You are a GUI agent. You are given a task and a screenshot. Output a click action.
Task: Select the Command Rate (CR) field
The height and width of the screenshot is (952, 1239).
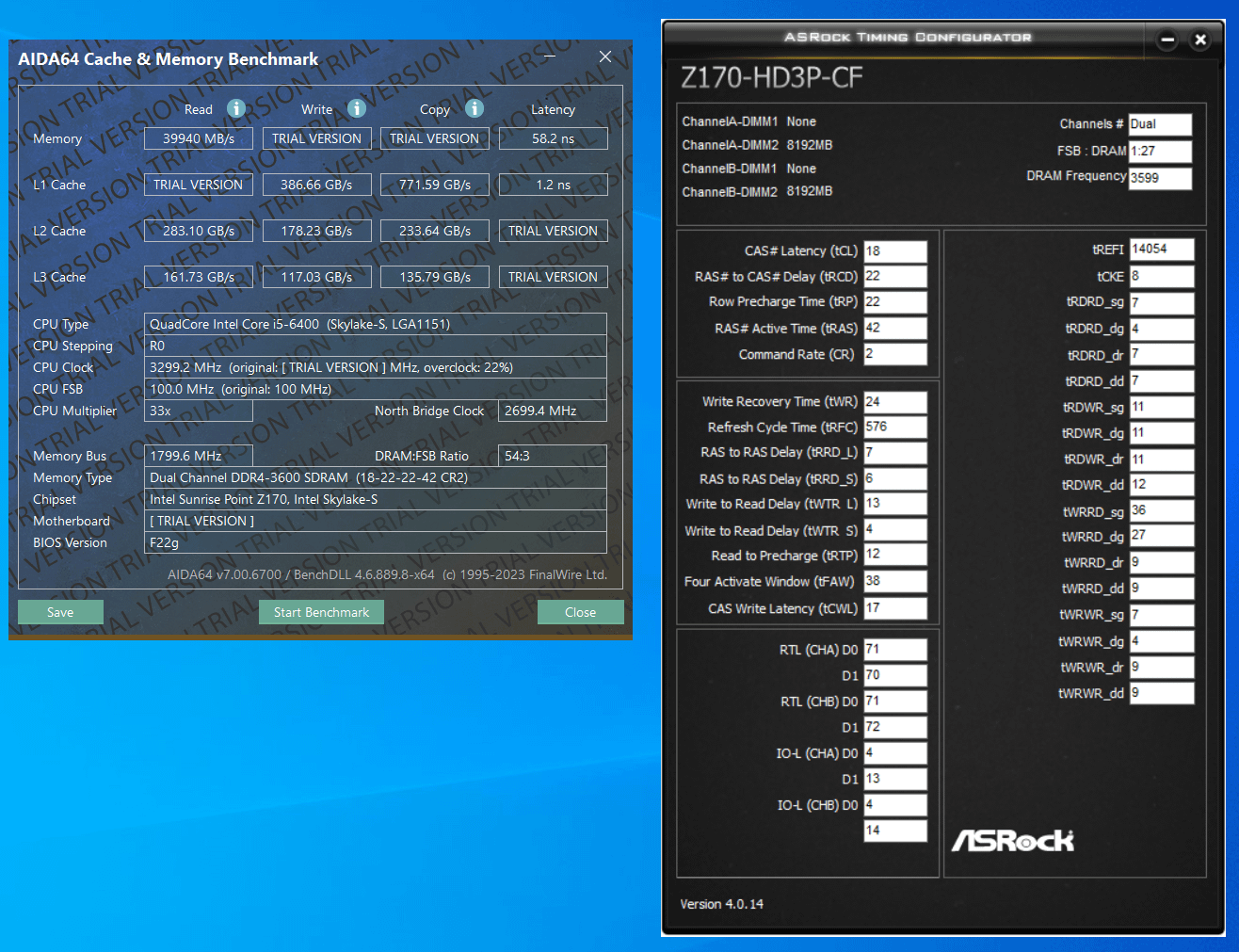tap(895, 354)
